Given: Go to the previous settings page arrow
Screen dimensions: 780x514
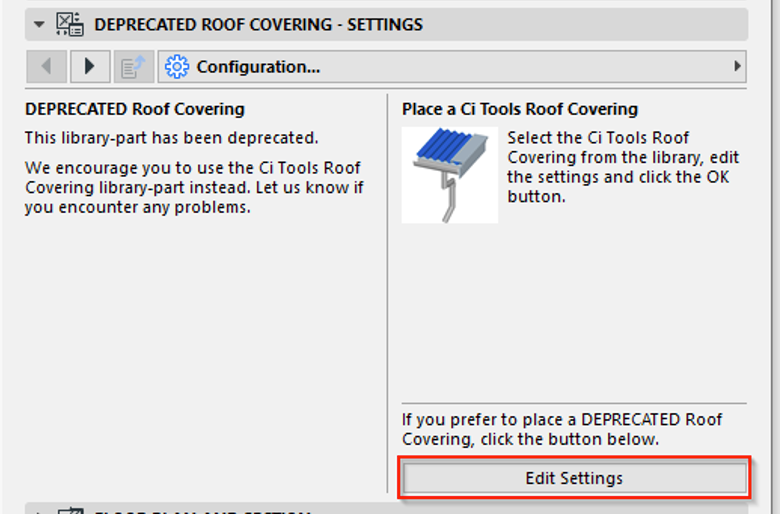Looking at the screenshot, I should 47,66.
